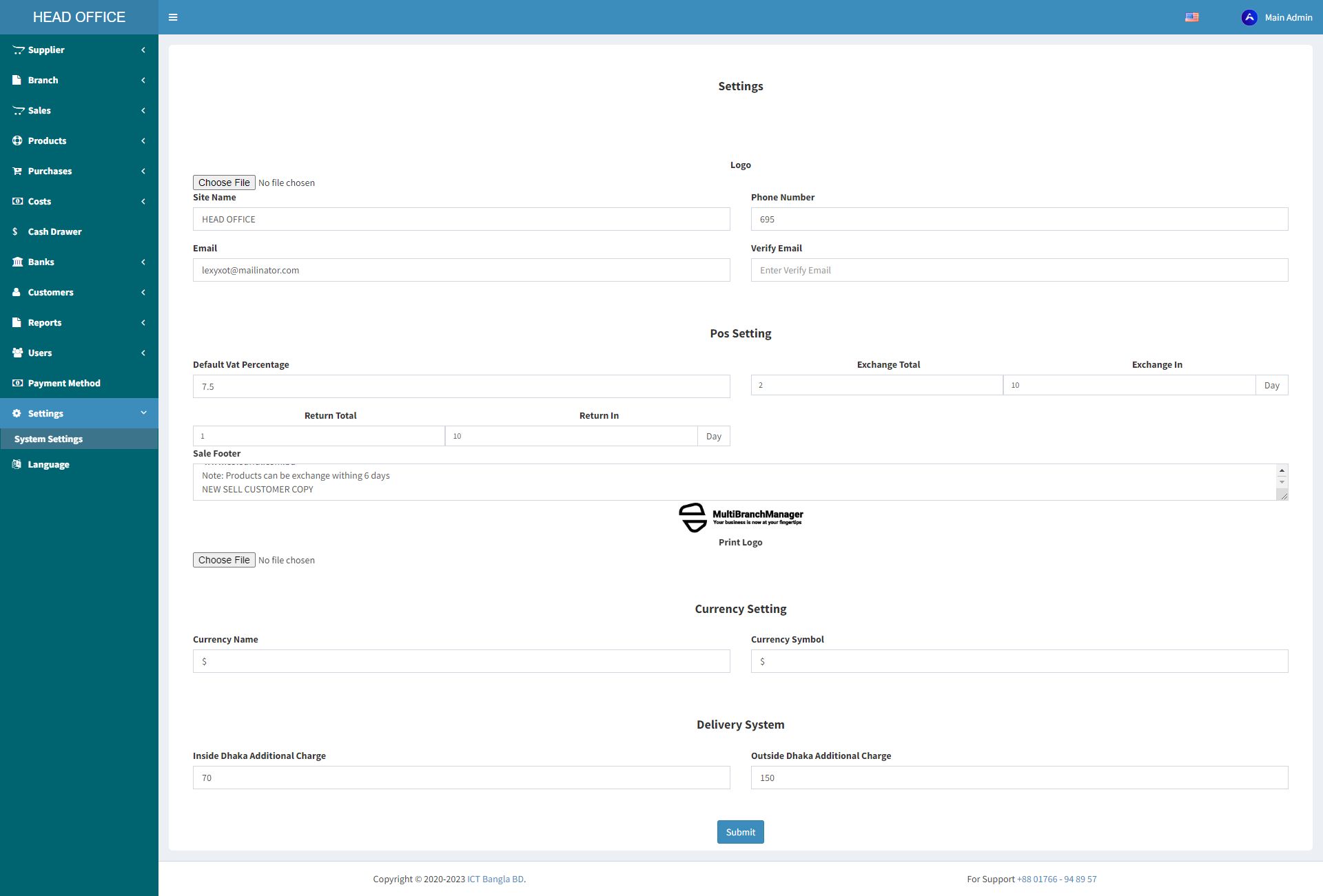Click the hamburger menu icon in header
The width and height of the screenshot is (1323, 896).
click(x=173, y=17)
